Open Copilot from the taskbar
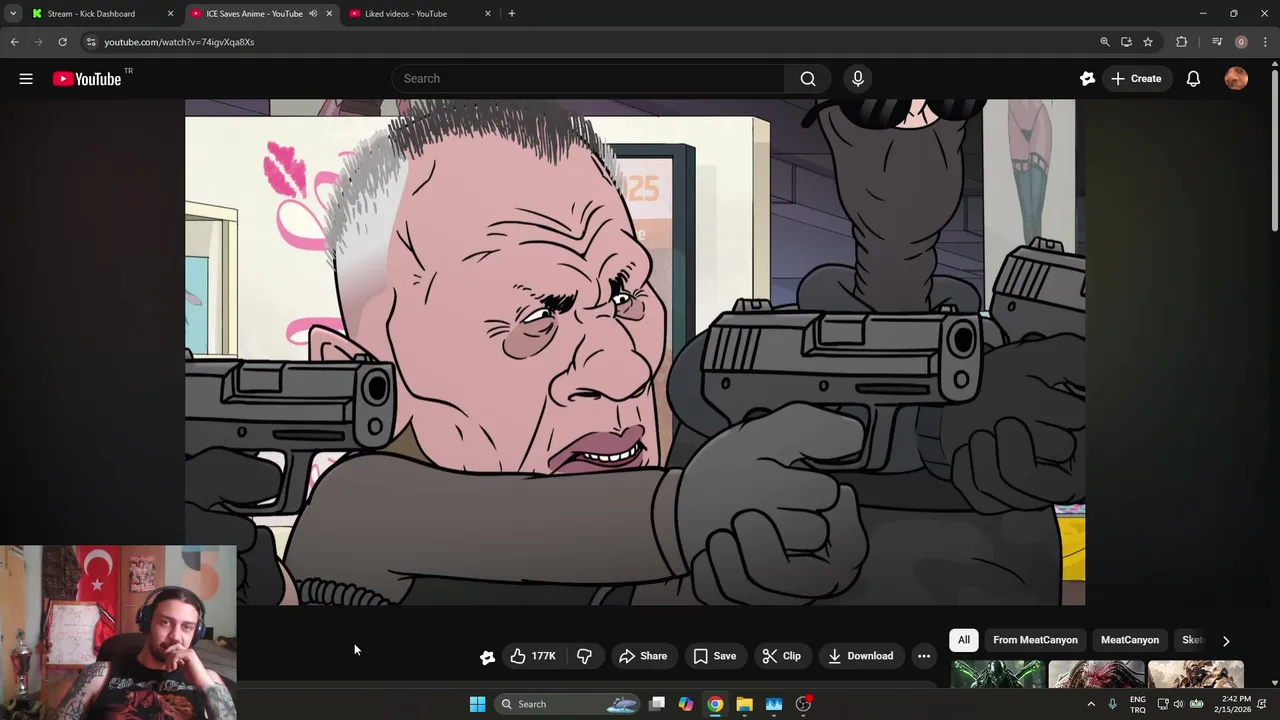The height and width of the screenshot is (720, 1280). [686, 704]
